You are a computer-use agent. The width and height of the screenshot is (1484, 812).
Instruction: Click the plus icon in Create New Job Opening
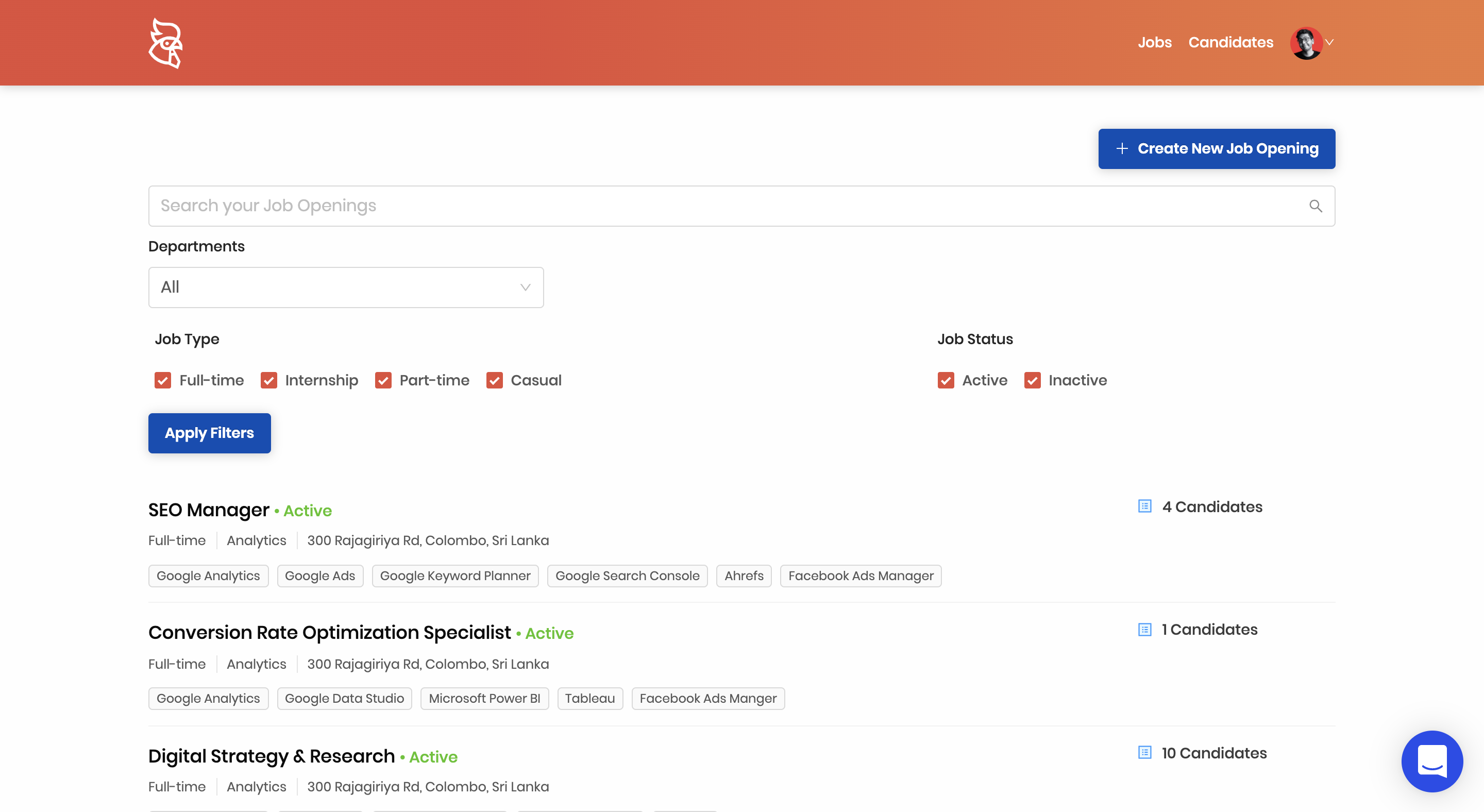(1122, 148)
